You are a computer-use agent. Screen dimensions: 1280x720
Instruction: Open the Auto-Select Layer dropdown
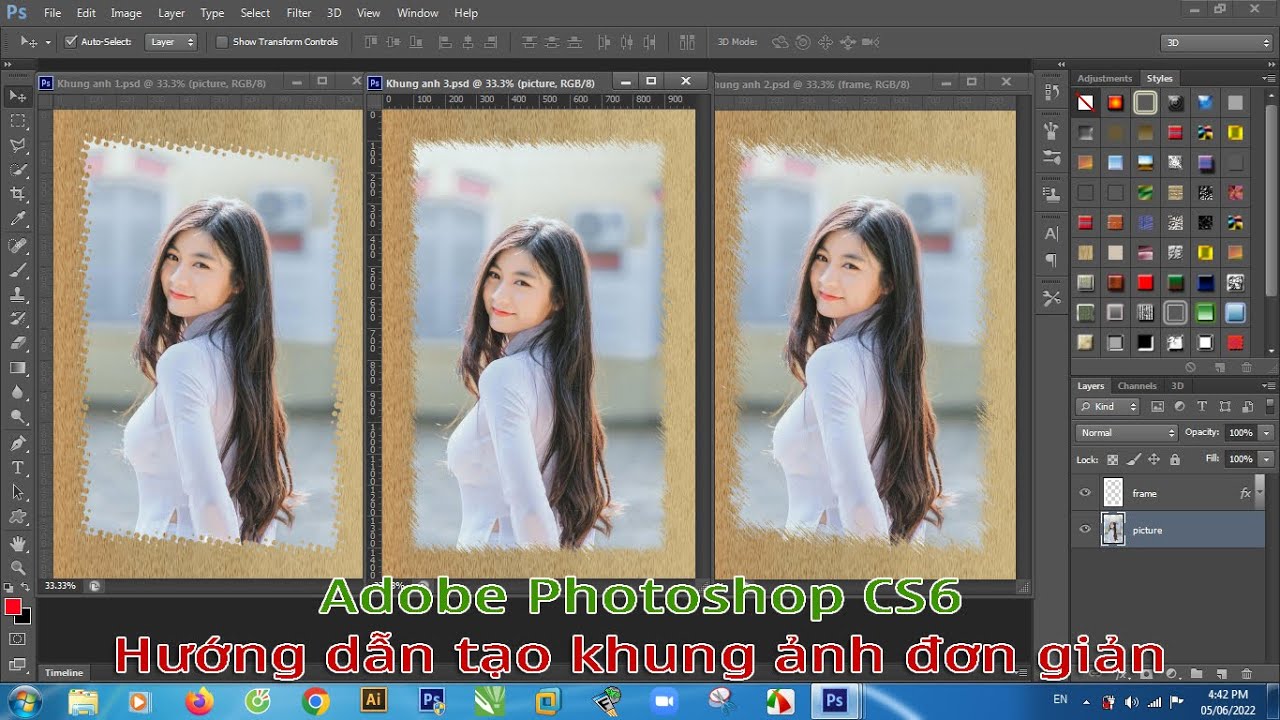click(171, 42)
